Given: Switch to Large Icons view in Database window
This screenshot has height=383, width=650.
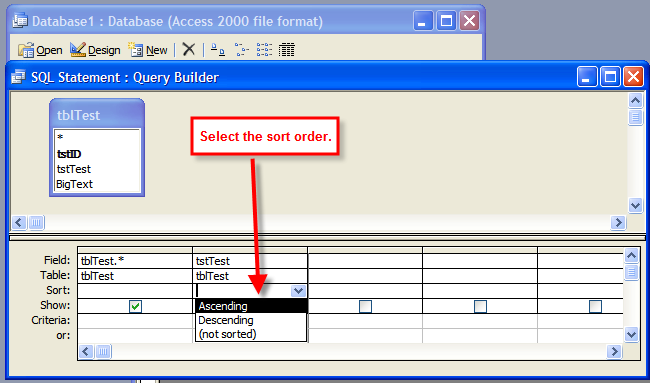Looking at the screenshot, I should click(218, 50).
